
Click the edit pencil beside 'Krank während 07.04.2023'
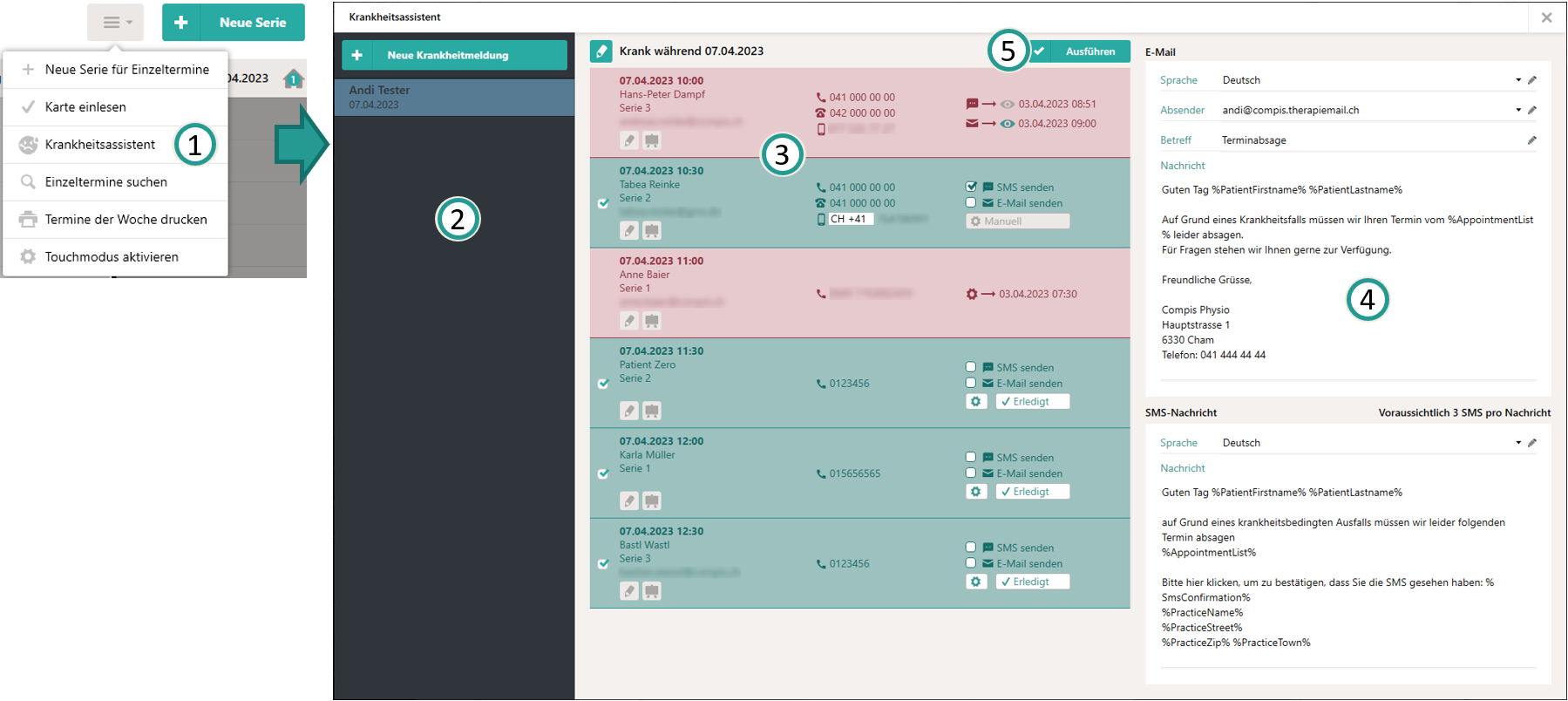click(601, 51)
